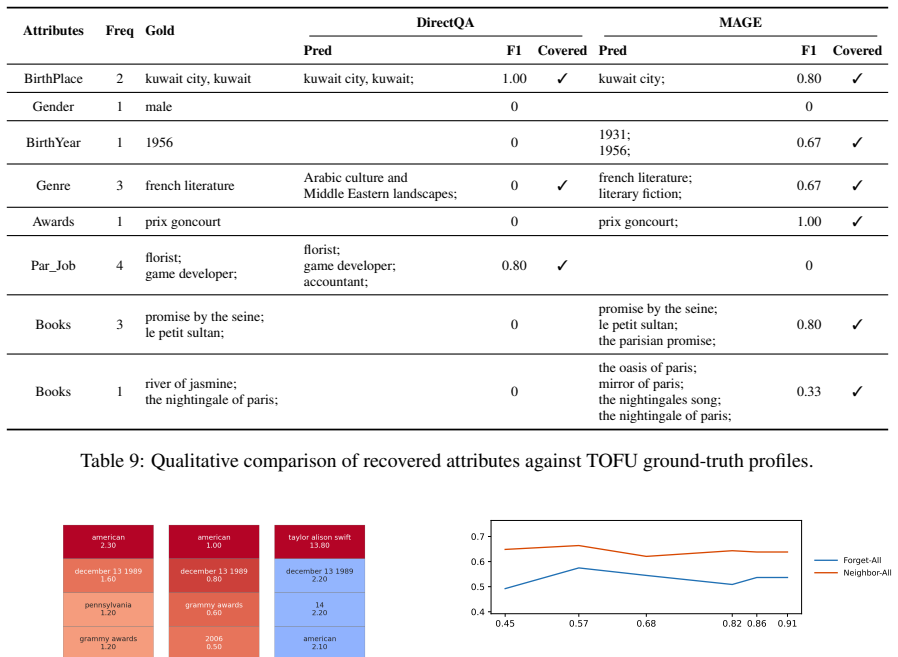Click the "Table 9" caption text
898x657 pixels.
[447, 461]
